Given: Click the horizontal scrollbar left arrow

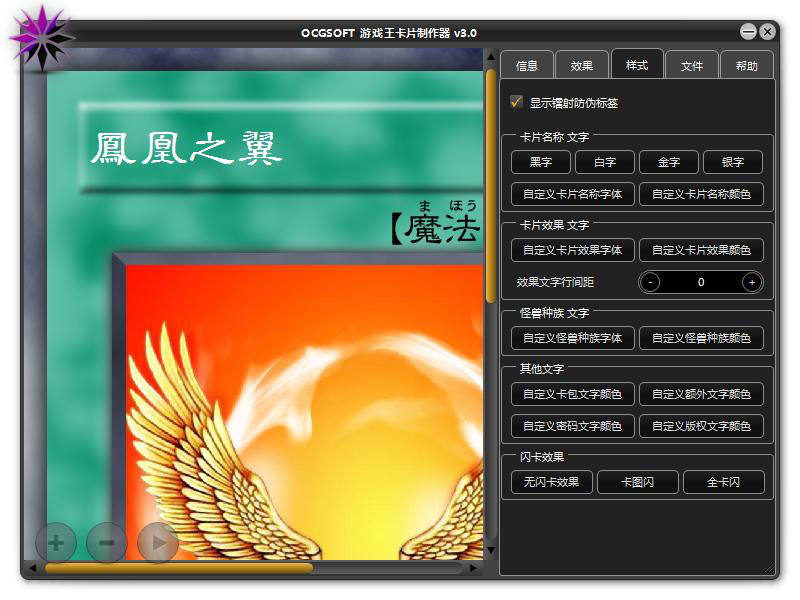Looking at the screenshot, I should [x=33, y=567].
